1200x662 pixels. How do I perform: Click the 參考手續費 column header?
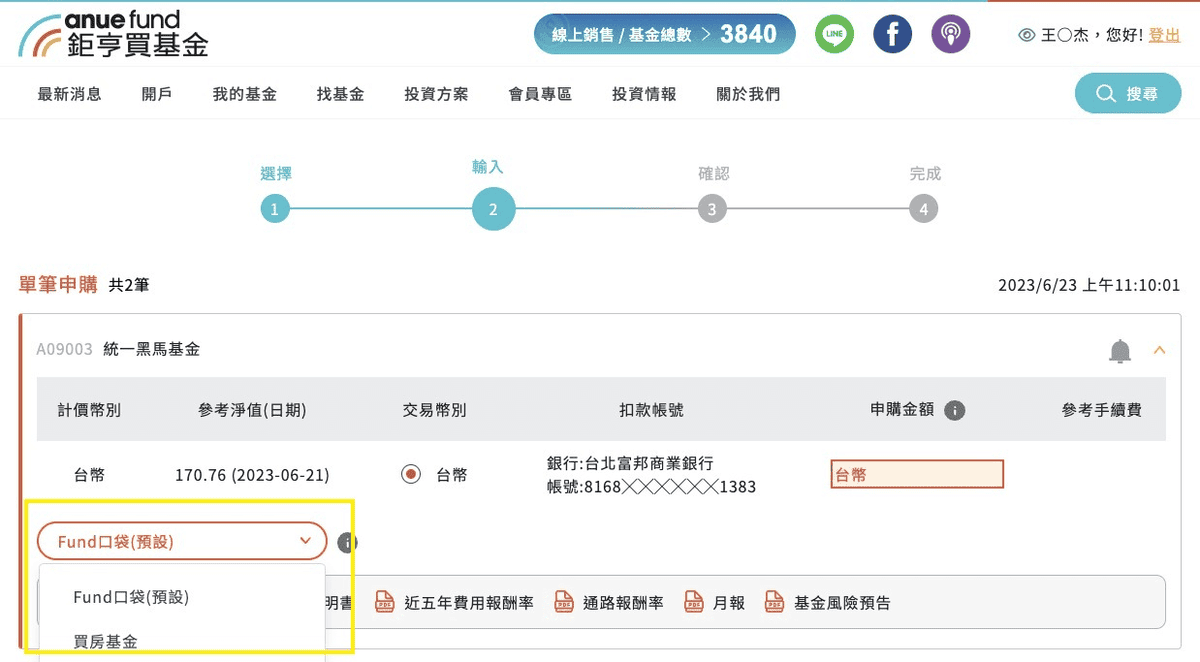point(1101,410)
